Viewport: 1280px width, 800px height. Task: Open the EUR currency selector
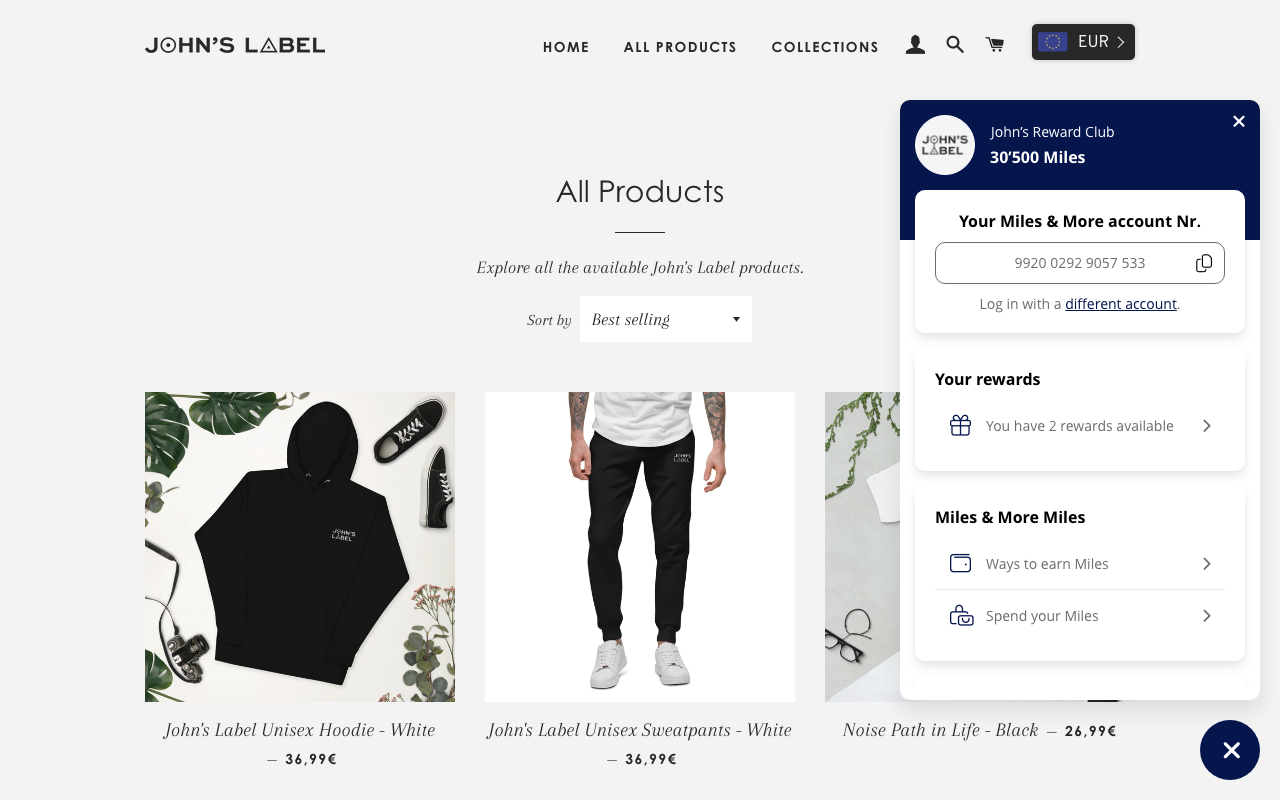pyautogui.click(x=1083, y=42)
